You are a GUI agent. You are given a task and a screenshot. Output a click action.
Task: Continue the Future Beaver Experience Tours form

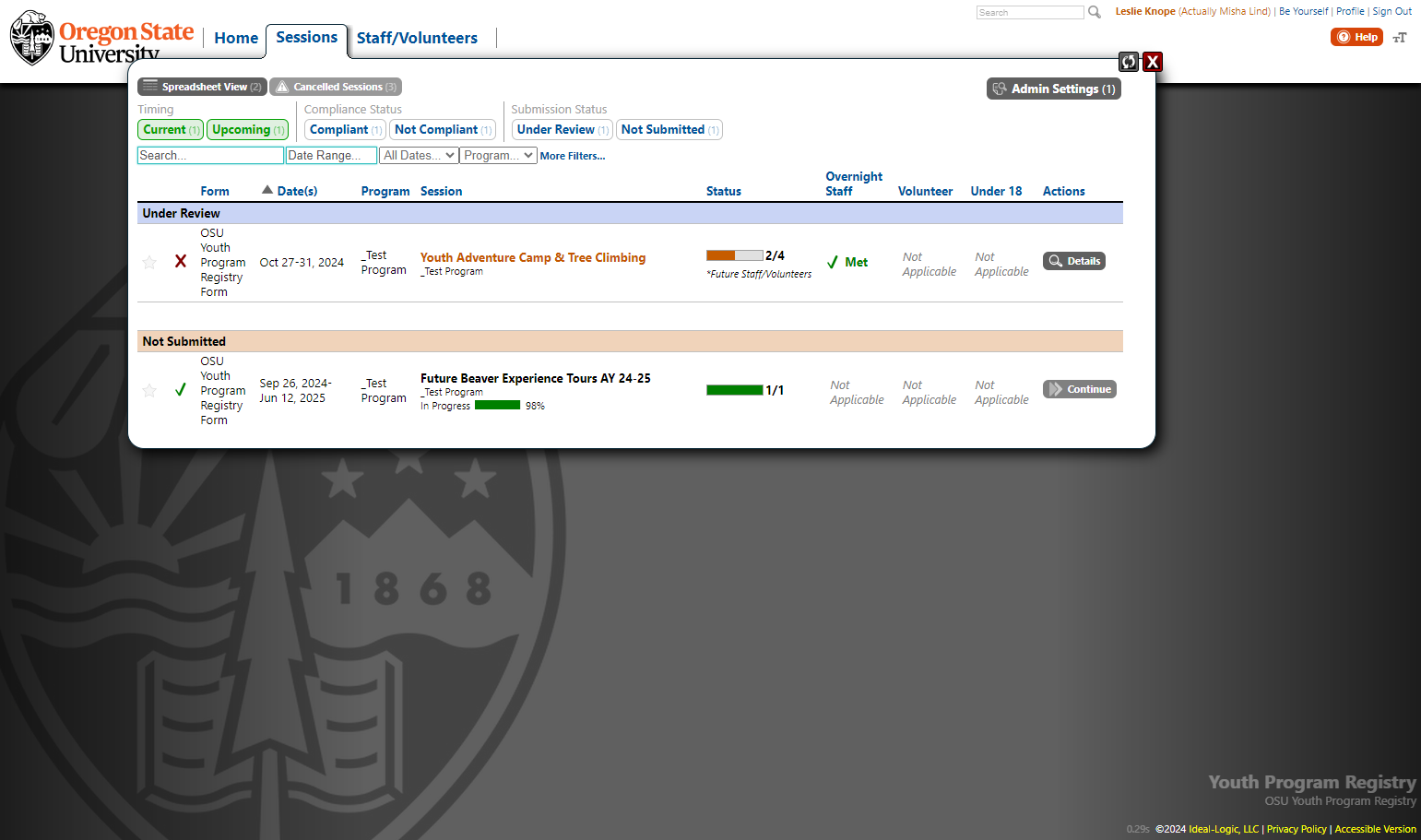pos(1080,389)
